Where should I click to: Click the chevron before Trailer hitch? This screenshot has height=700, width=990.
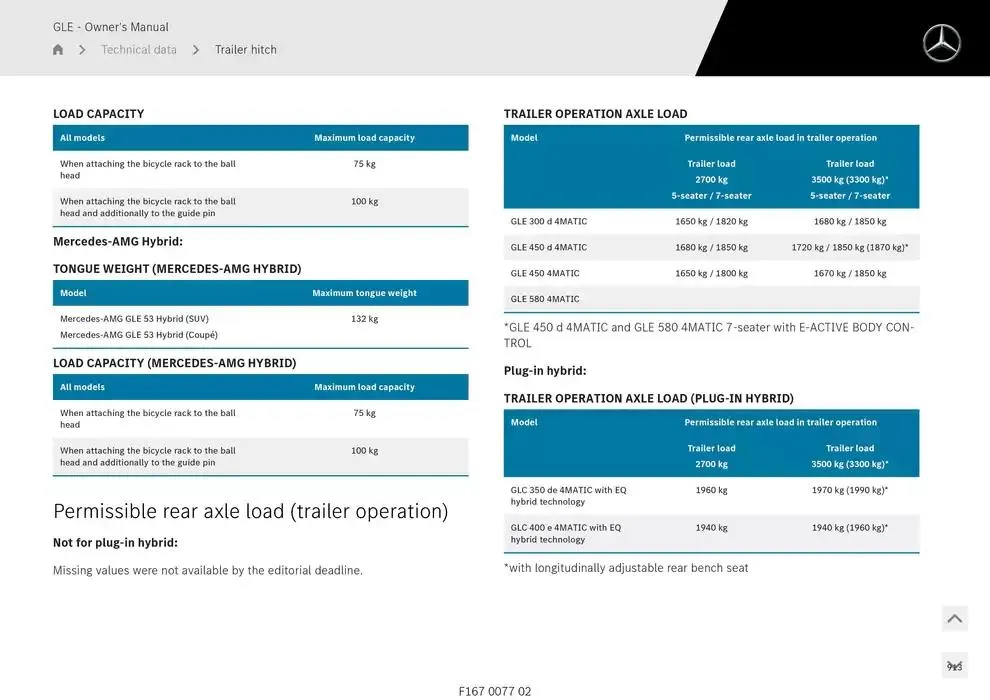click(196, 50)
